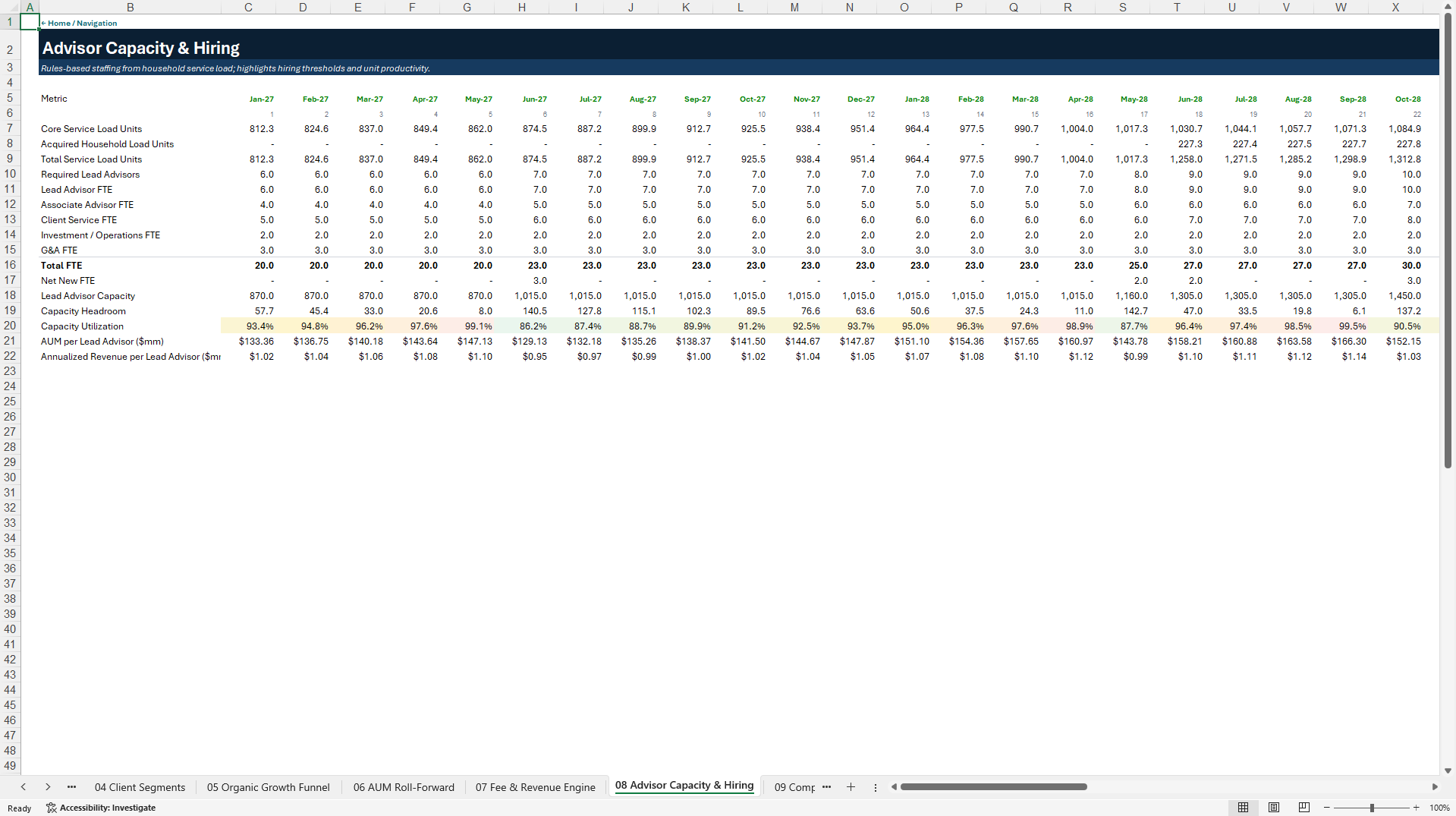Select the Client Service FTE label

(x=79, y=220)
